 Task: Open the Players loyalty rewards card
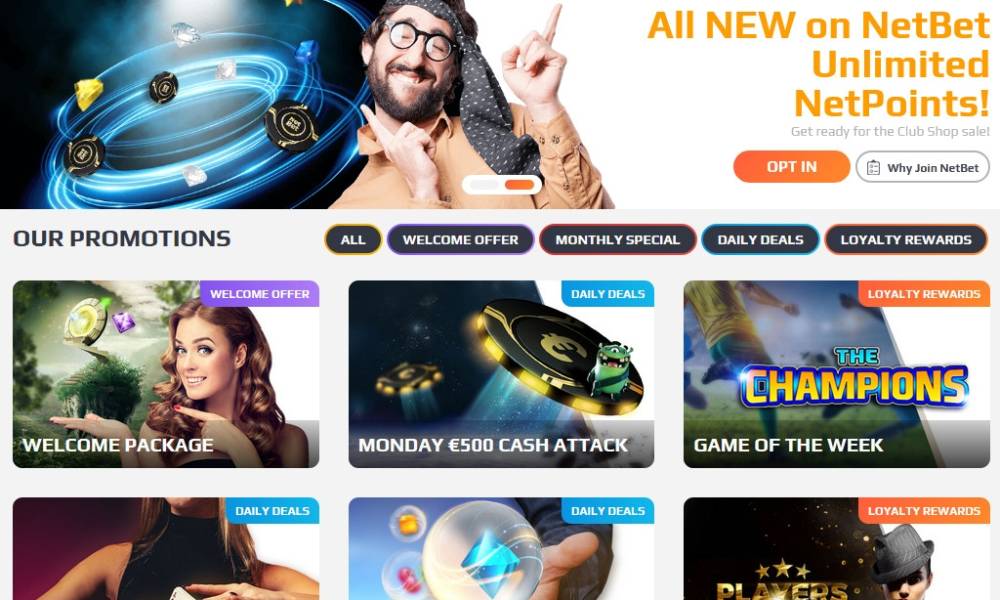(x=837, y=549)
